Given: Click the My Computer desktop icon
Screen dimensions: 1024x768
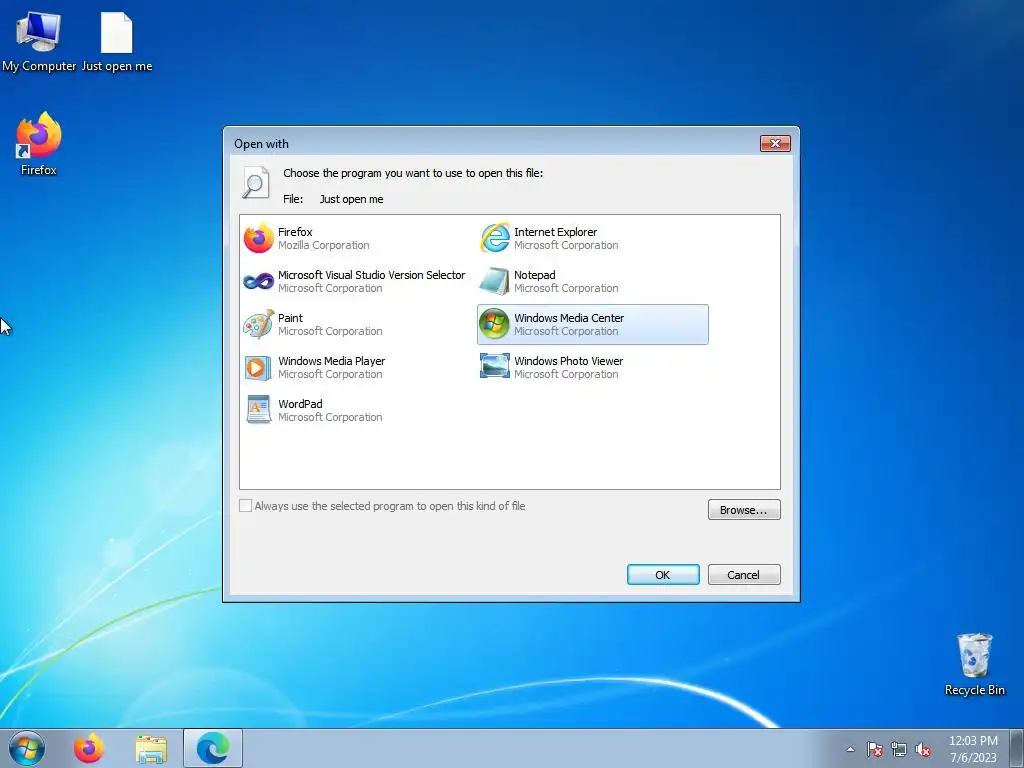Looking at the screenshot, I should [x=39, y=40].
